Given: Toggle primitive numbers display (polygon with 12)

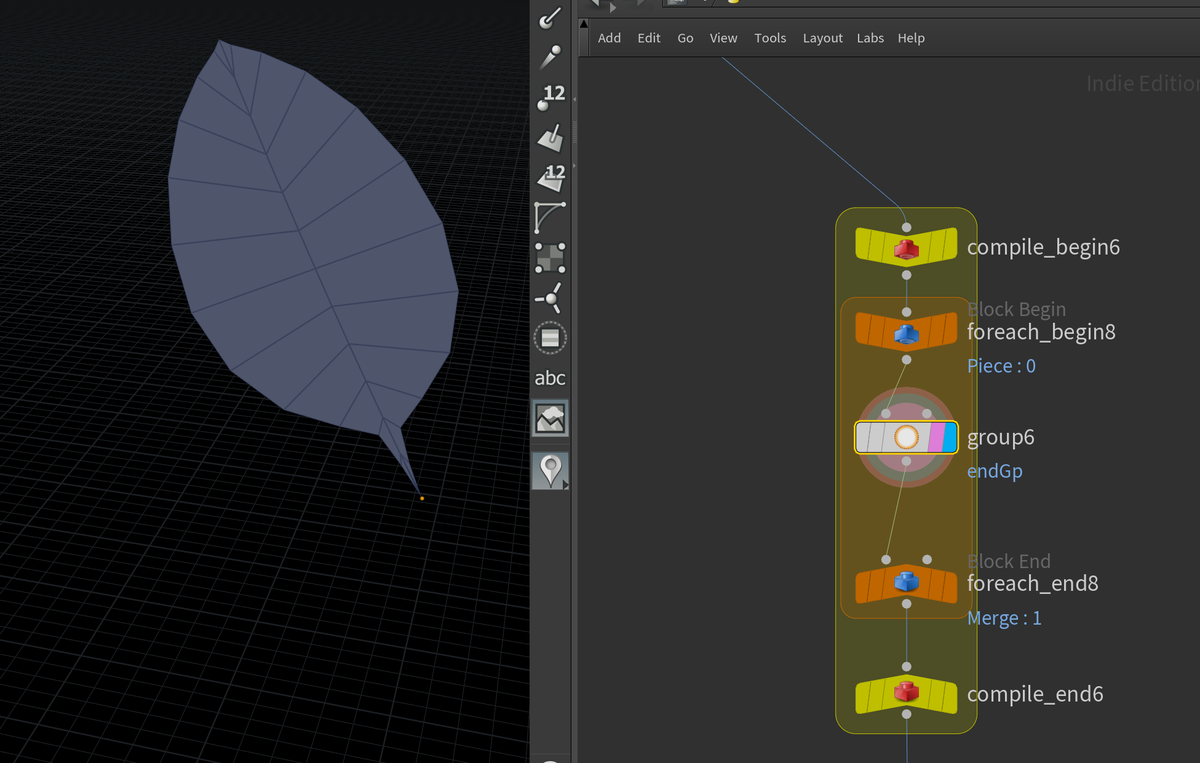Looking at the screenshot, I should click(550, 177).
